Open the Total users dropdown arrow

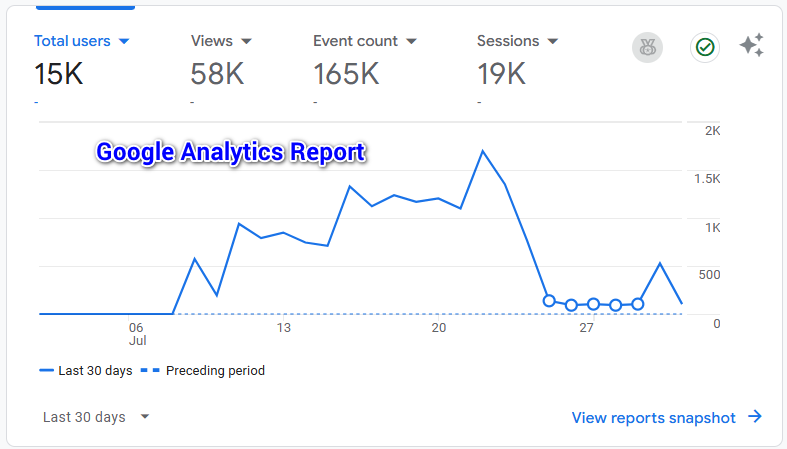tap(124, 42)
